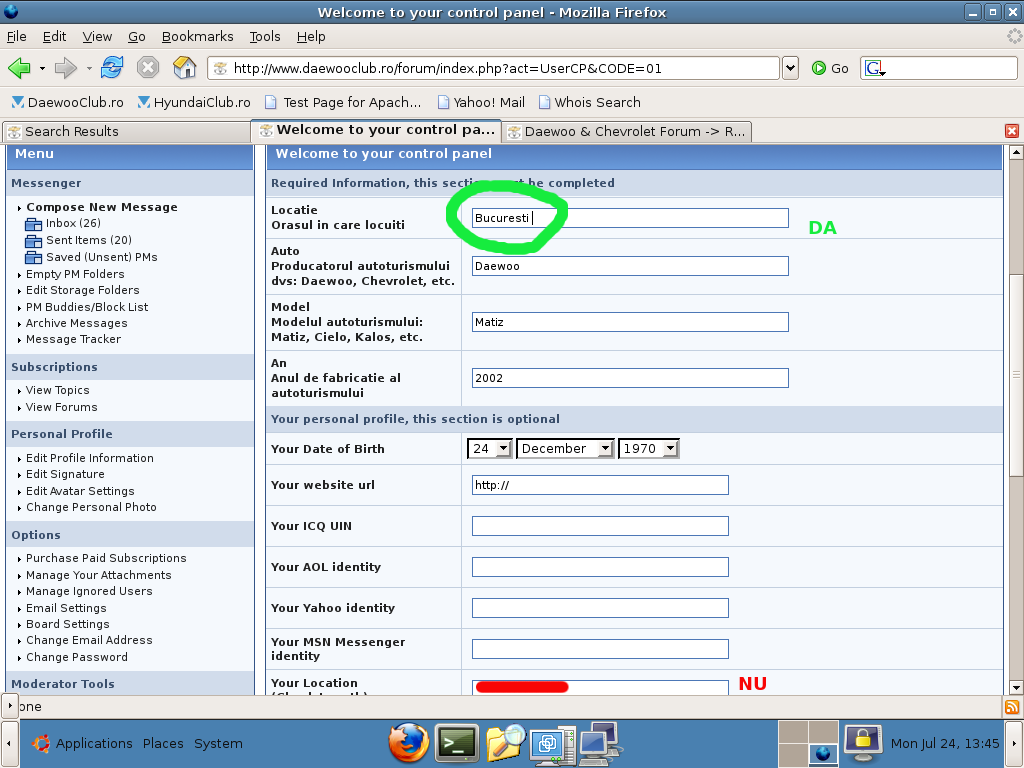
Task: Open the Bookmarks menu
Action: point(197,36)
